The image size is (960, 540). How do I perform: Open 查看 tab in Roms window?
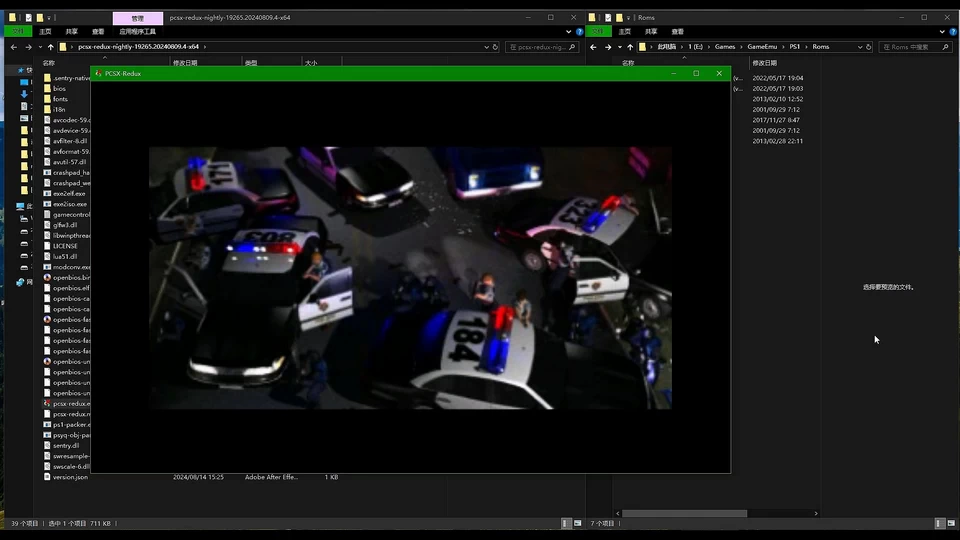click(x=677, y=31)
